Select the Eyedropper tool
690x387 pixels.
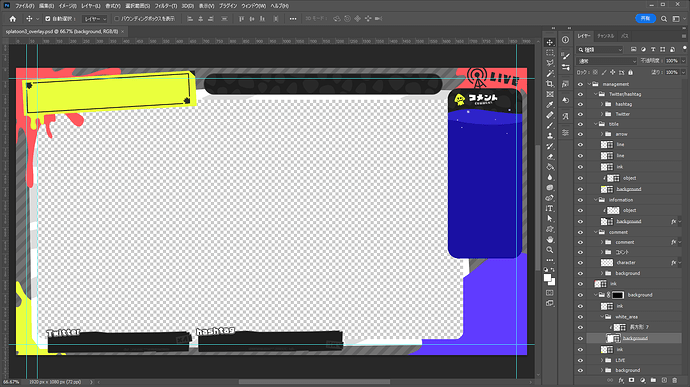pyautogui.click(x=550, y=105)
